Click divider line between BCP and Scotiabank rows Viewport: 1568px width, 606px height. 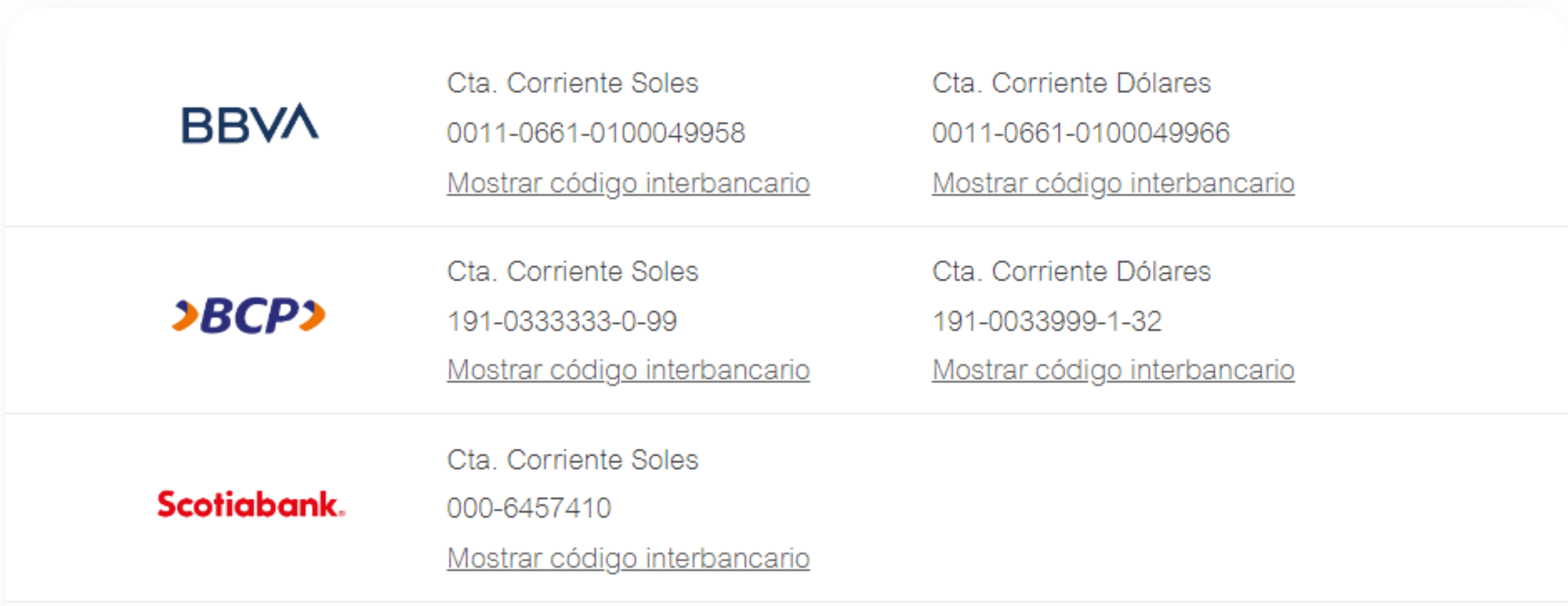coord(784,414)
